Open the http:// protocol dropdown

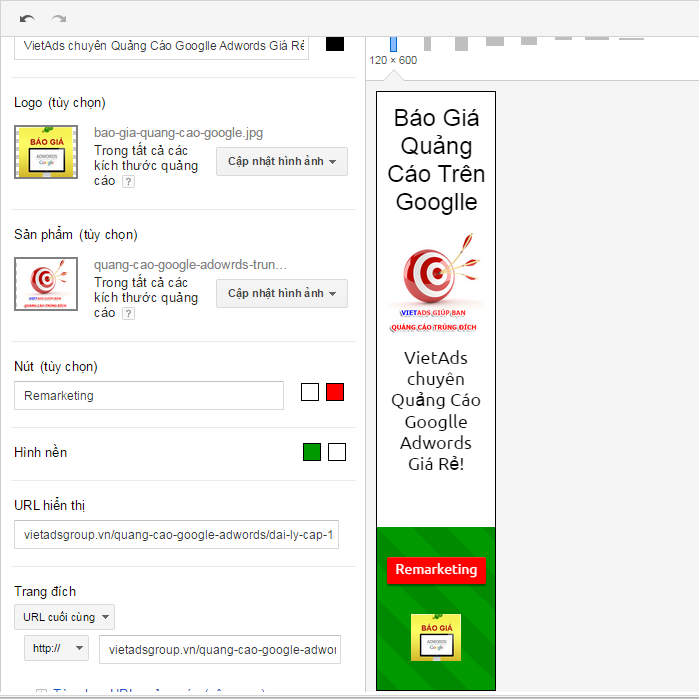[56, 648]
